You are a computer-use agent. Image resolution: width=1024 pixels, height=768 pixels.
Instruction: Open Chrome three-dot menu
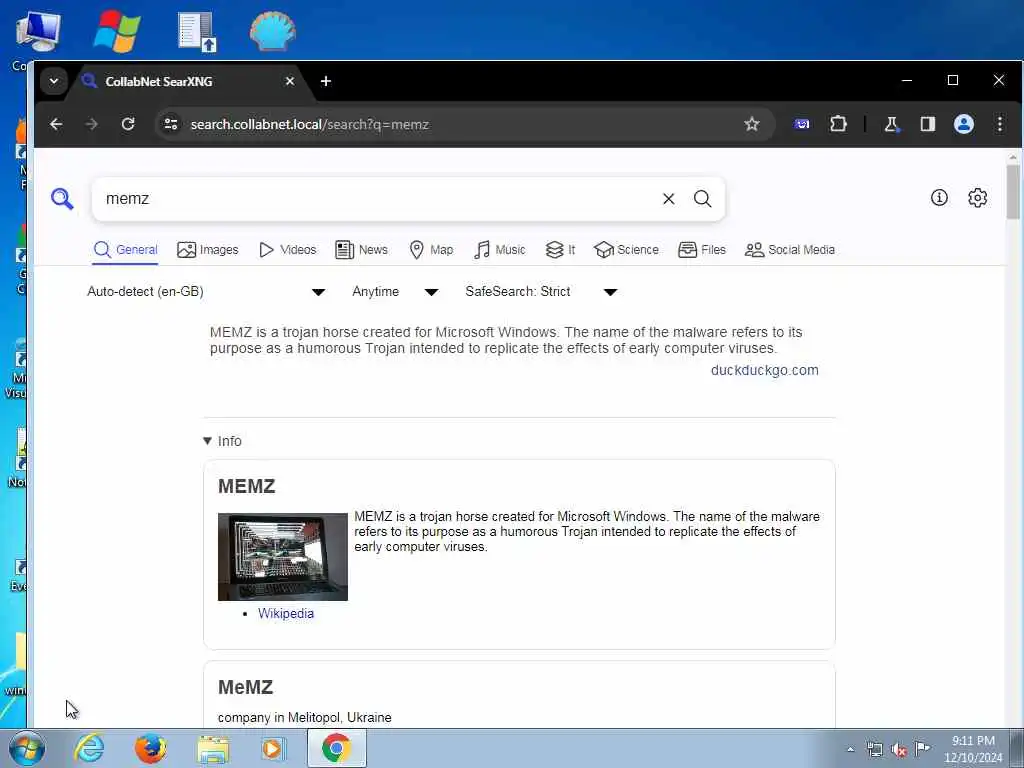[1000, 124]
